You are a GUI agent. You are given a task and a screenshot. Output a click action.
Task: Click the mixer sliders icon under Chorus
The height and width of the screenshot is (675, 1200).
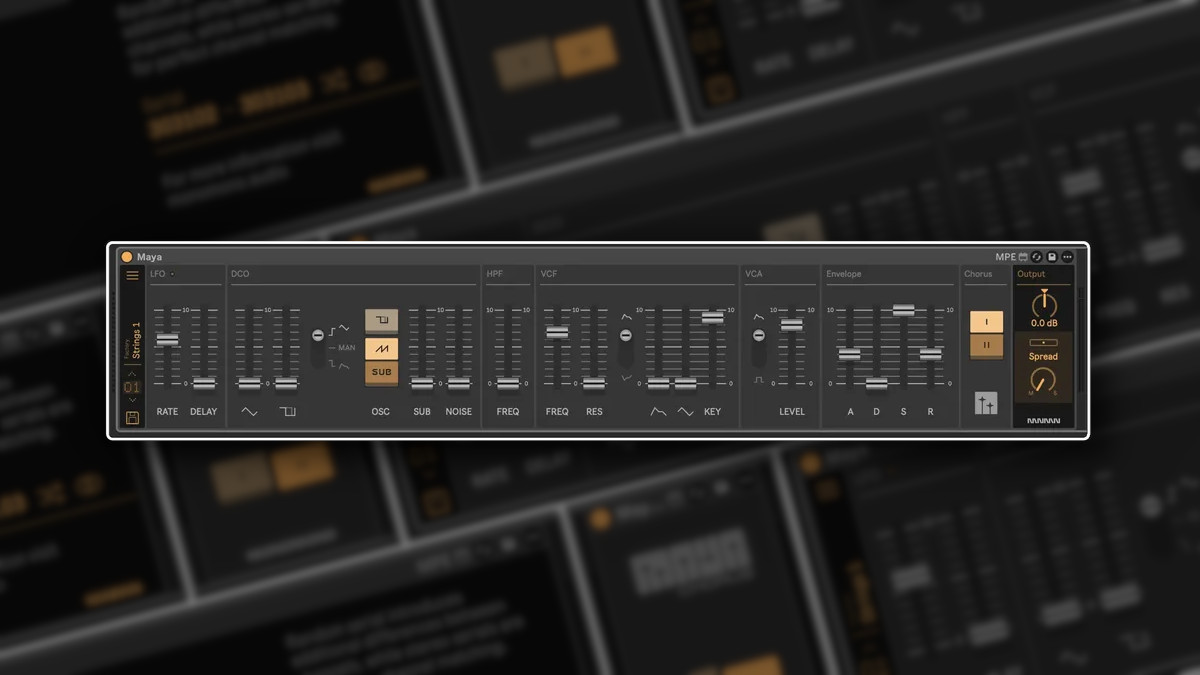[986, 403]
